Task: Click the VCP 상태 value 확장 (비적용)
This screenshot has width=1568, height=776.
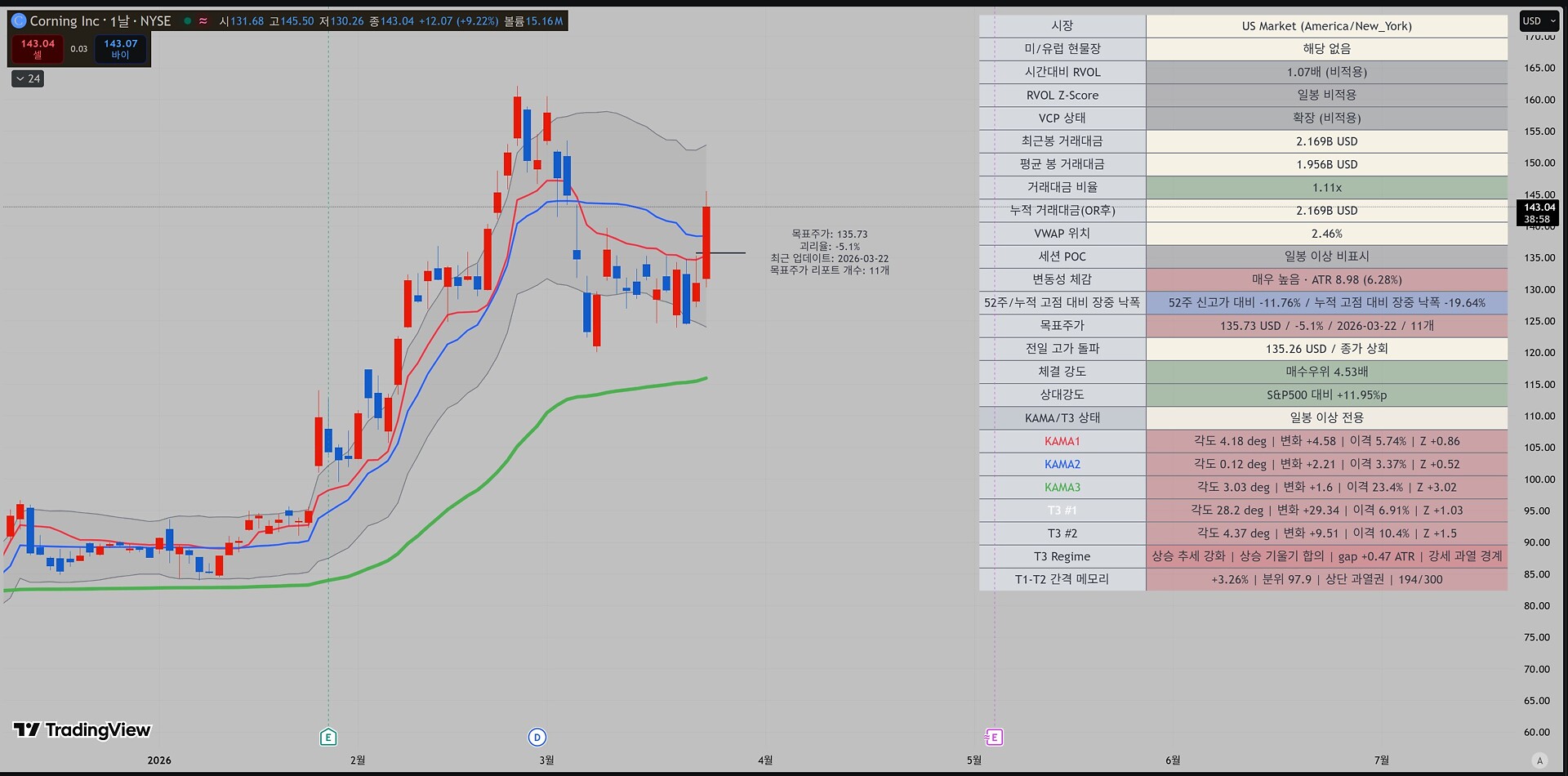Action: pyautogui.click(x=1326, y=118)
